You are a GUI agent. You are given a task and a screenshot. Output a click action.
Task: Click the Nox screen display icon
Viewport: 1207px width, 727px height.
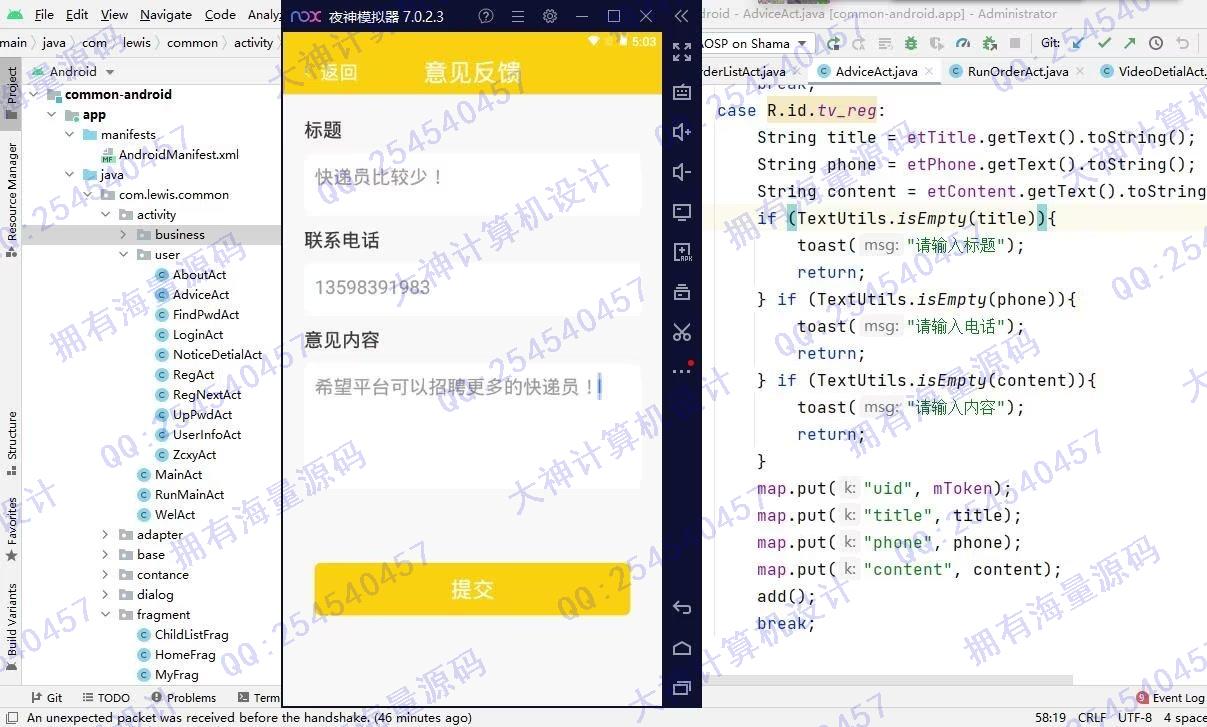pyautogui.click(x=682, y=212)
